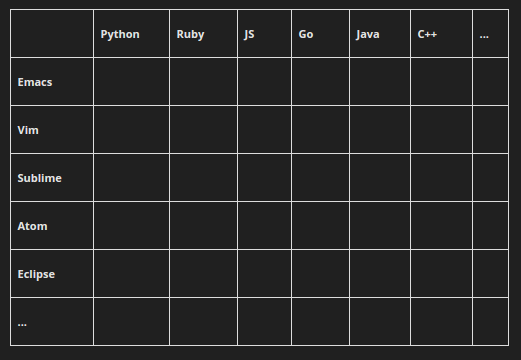Click the Ruby column header
The height and width of the screenshot is (360, 521).
(203, 34)
